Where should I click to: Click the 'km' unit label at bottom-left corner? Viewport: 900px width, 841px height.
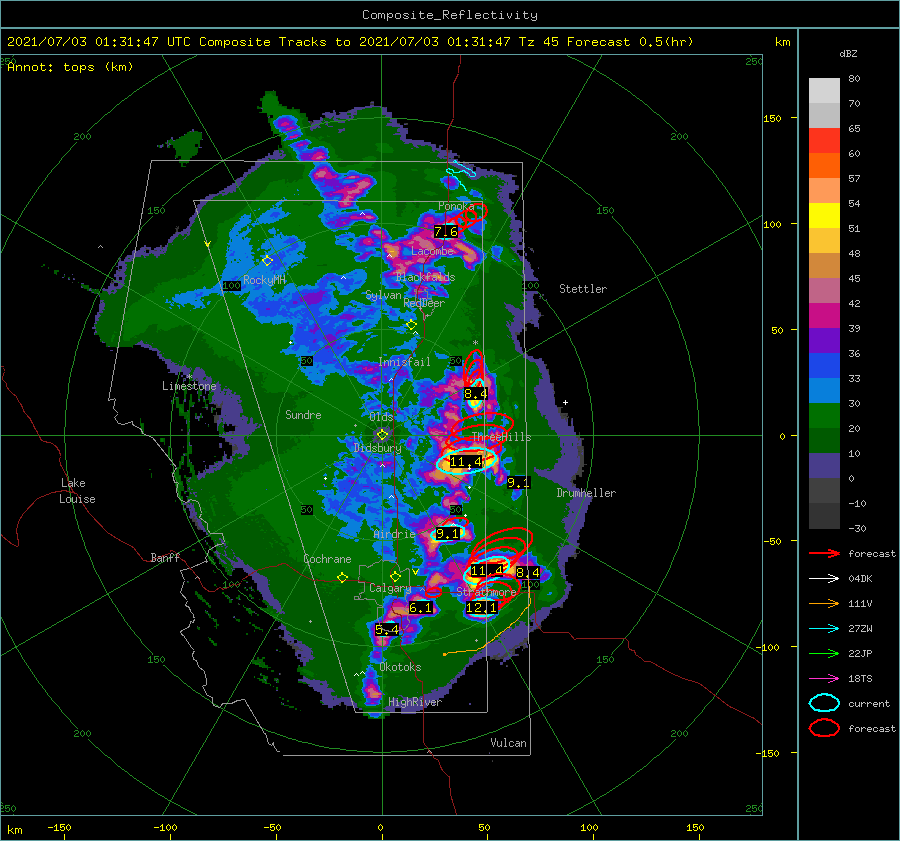pos(14,830)
